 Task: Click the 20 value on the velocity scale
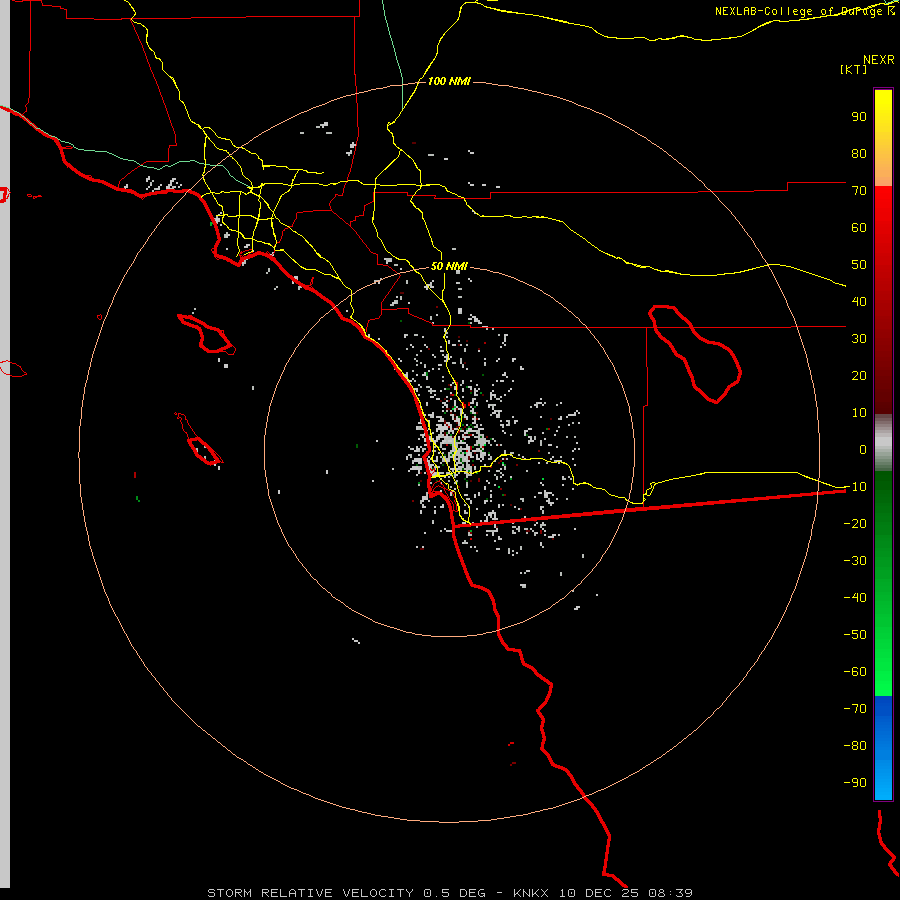(x=859, y=375)
